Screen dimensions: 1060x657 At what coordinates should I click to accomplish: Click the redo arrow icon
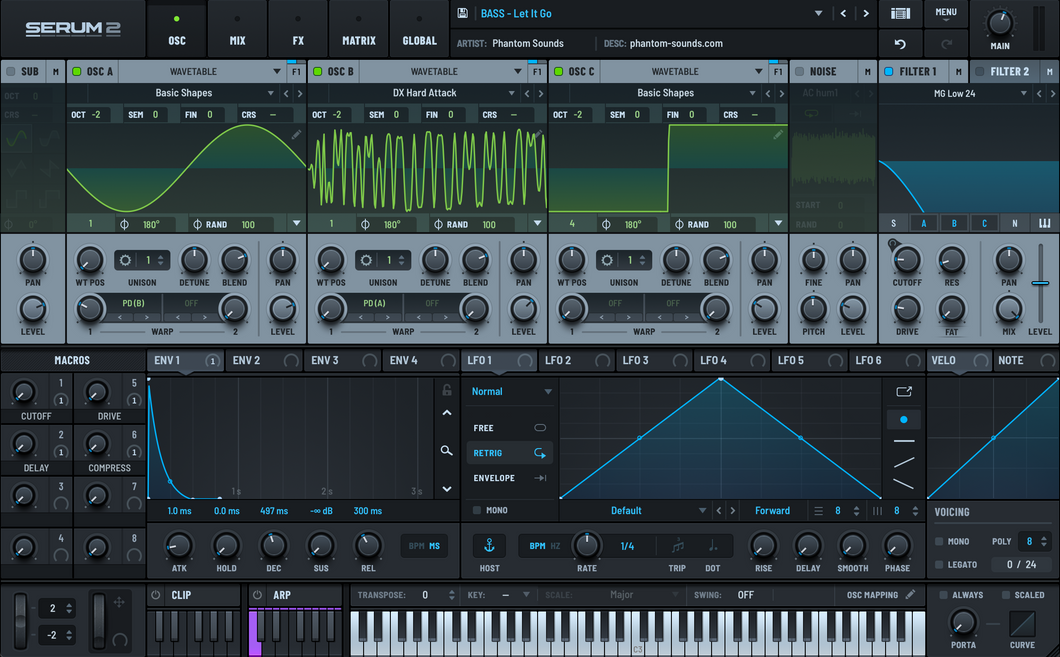point(946,44)
